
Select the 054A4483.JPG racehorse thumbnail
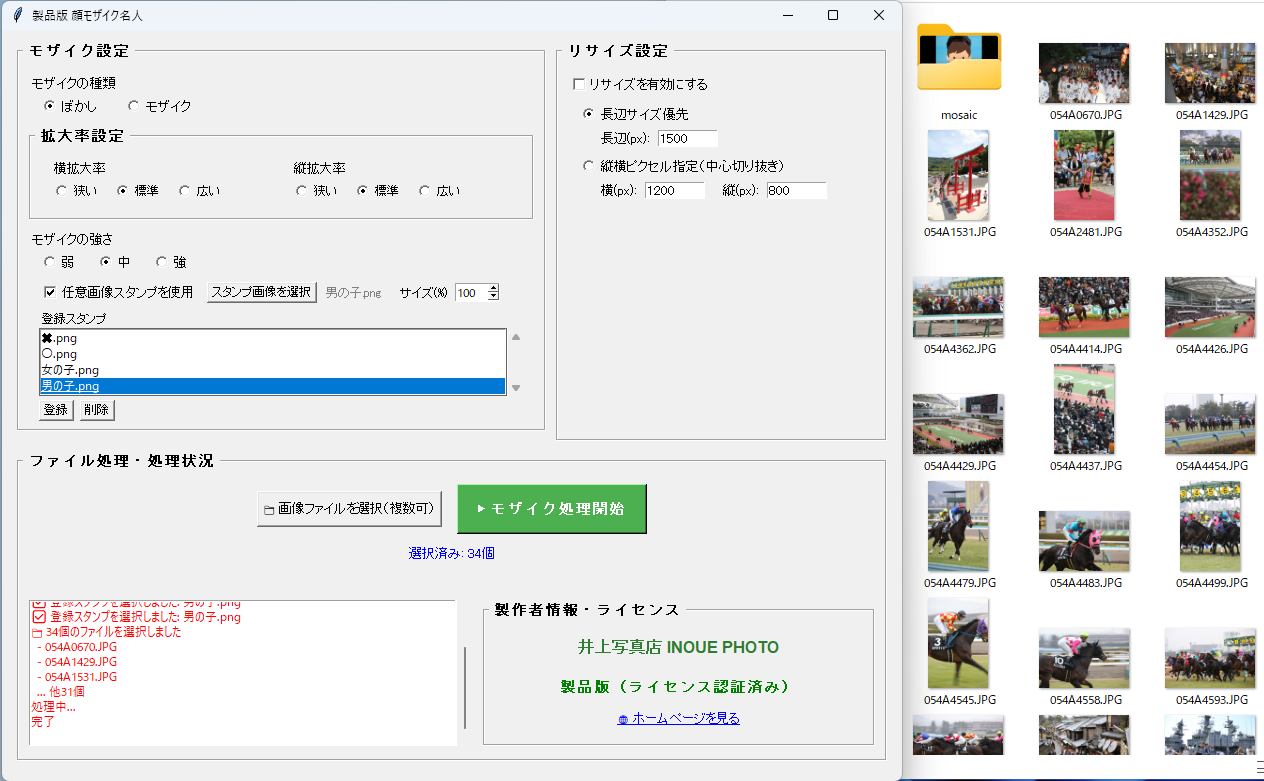1083,541
